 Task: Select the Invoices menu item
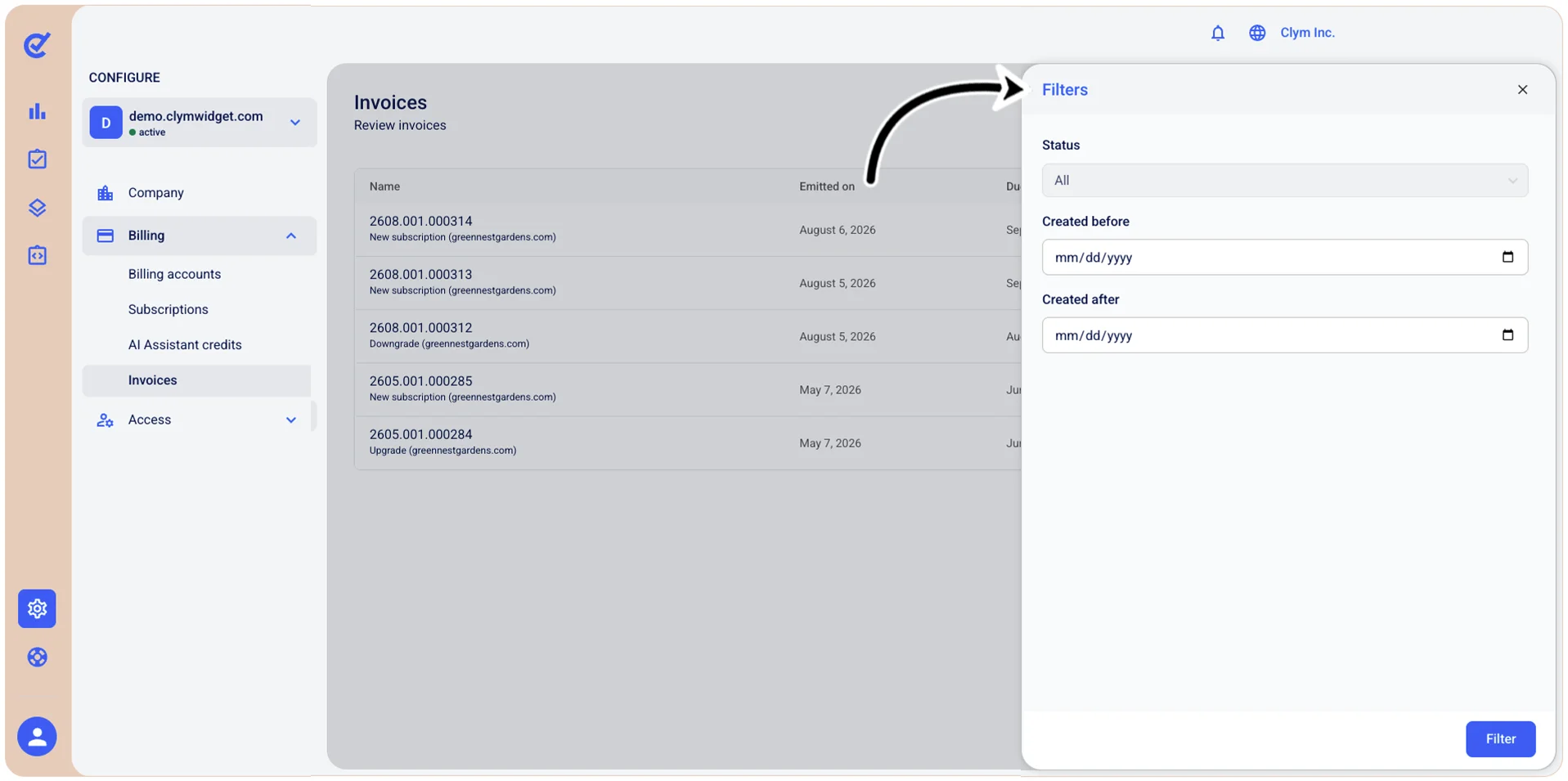tap(196, 380)
